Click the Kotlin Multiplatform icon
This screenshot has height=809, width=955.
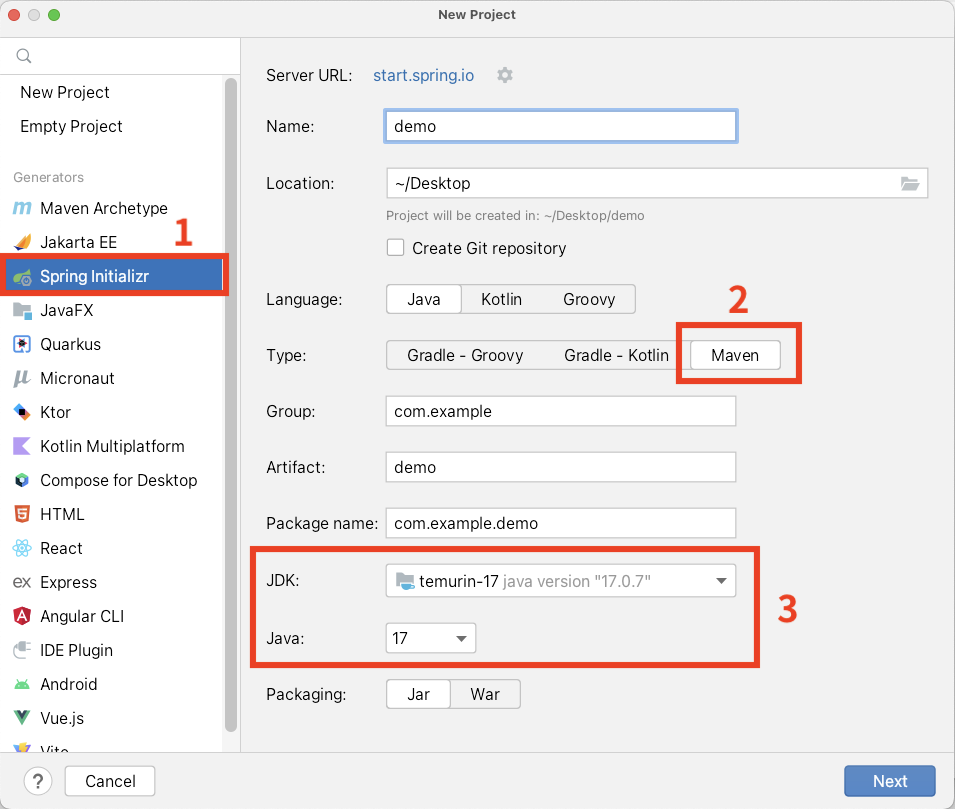click(x=22, y=447)
